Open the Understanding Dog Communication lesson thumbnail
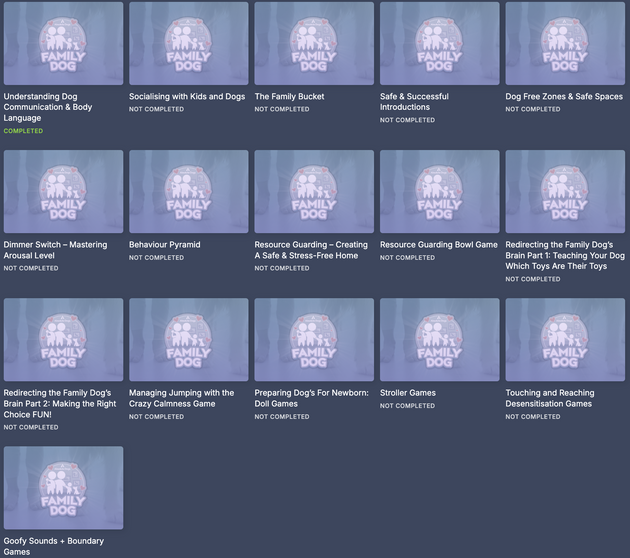630x558 pixels. click(63, 43)
